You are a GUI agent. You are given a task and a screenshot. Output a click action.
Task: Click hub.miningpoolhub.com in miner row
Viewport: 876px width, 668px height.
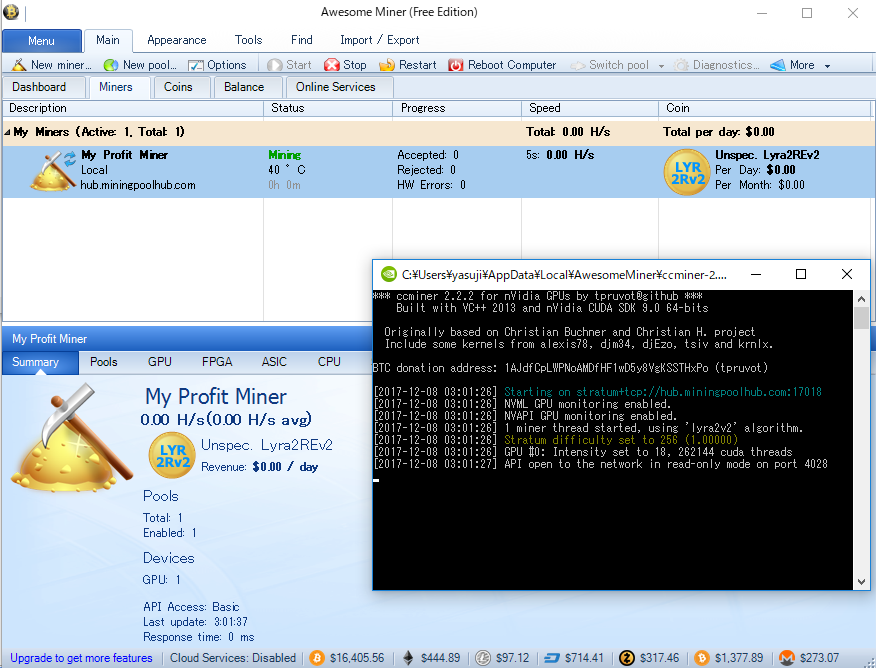[x=138, y=185]
